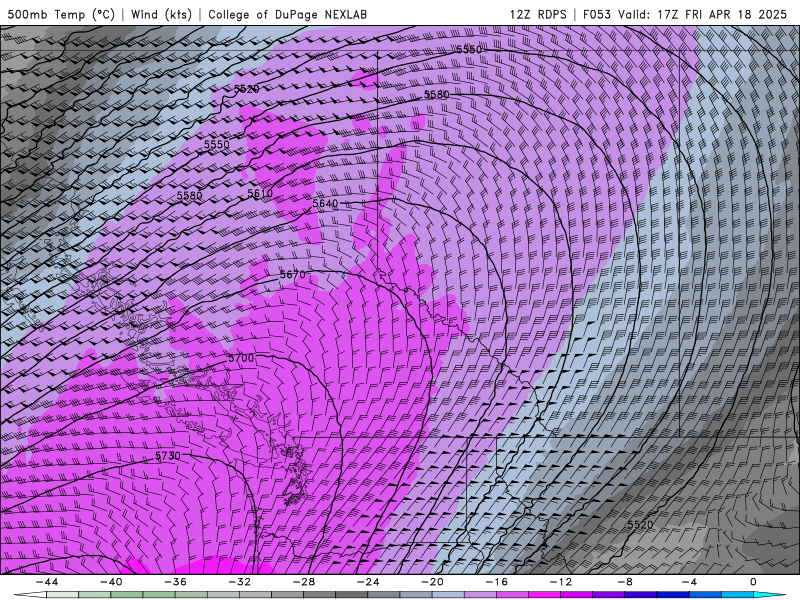The image size is (800, 600).
Task: Select the -24 color bar label
Action: click(368, 582)
